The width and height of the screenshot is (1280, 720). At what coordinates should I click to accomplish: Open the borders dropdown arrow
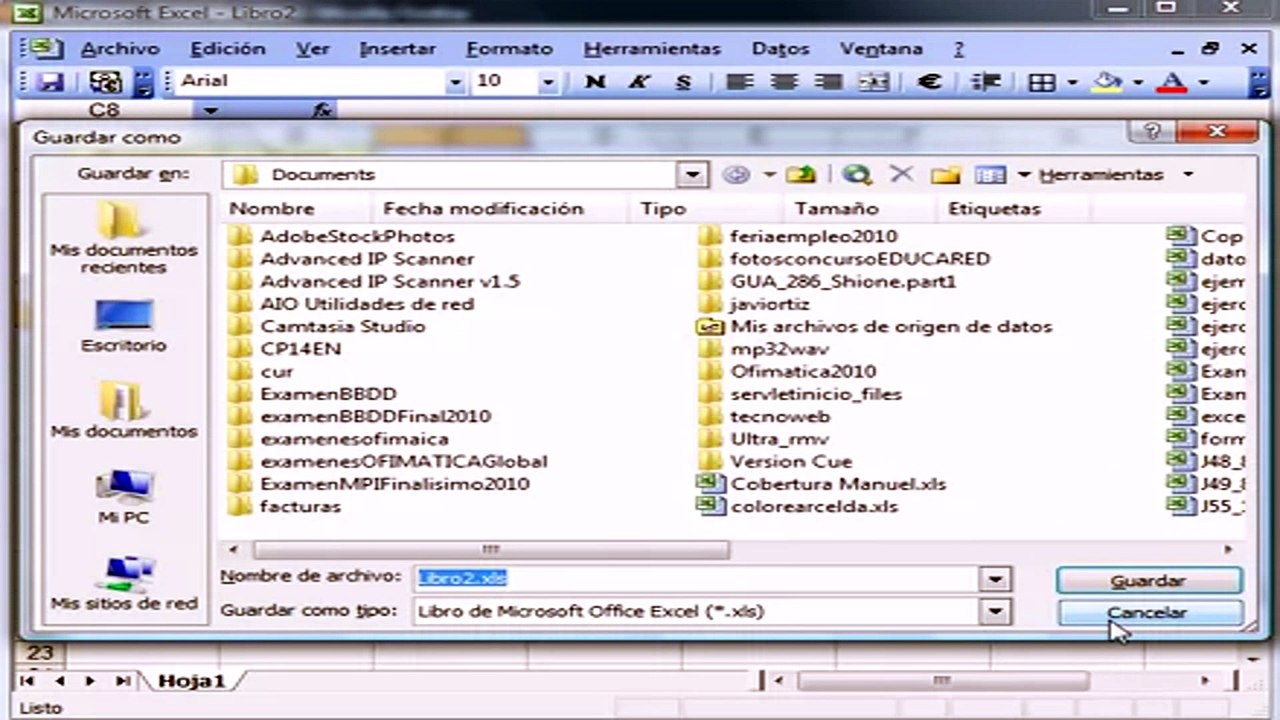tap(1071, 82)
